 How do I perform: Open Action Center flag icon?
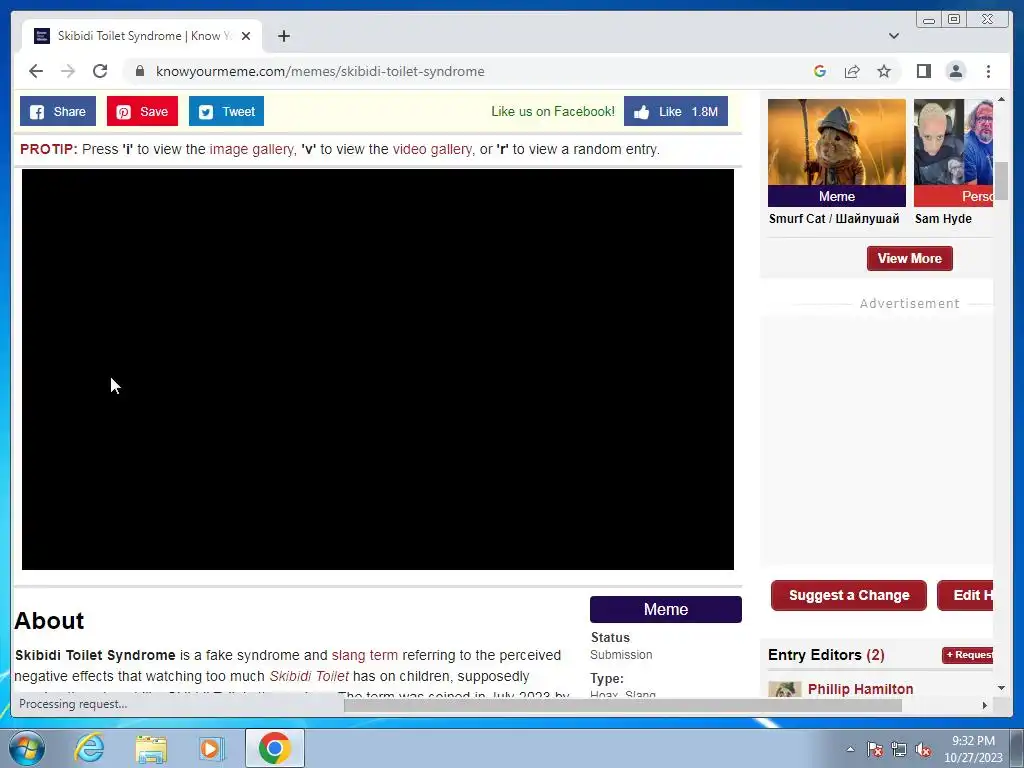874,749
